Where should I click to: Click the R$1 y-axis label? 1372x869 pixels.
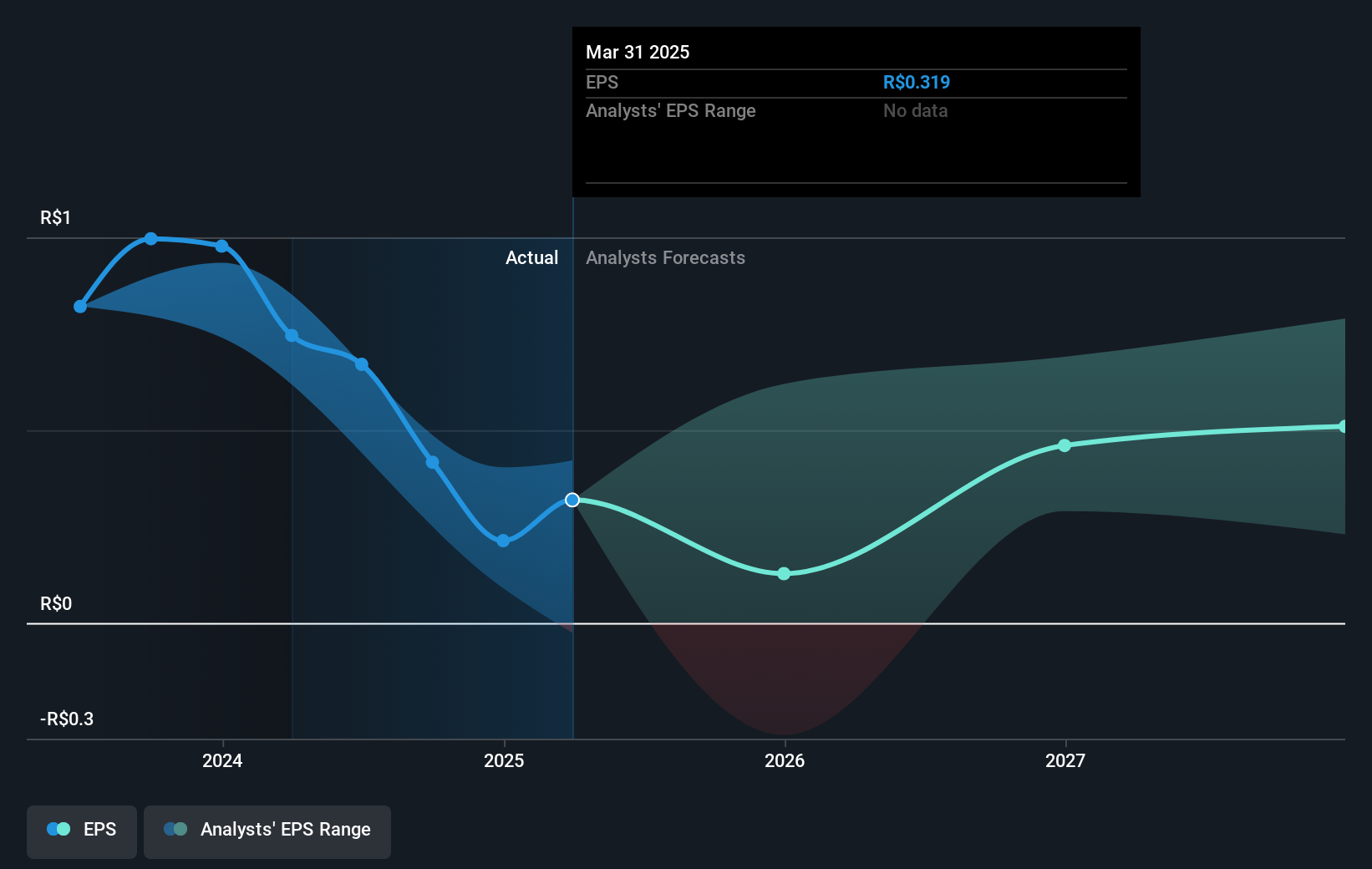point(56,217)
